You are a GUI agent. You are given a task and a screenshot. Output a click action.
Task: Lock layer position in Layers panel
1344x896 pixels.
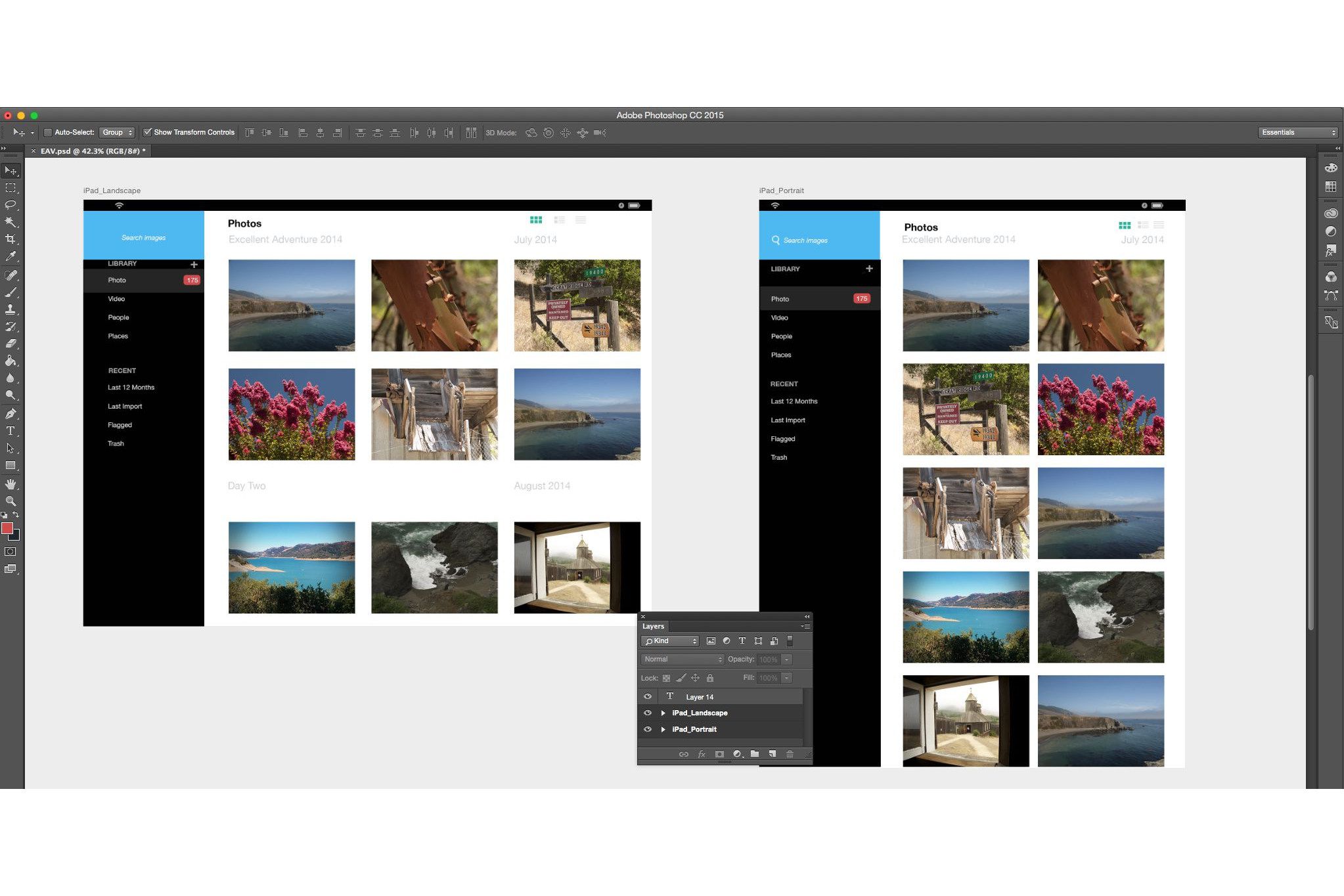pos(695,678)
